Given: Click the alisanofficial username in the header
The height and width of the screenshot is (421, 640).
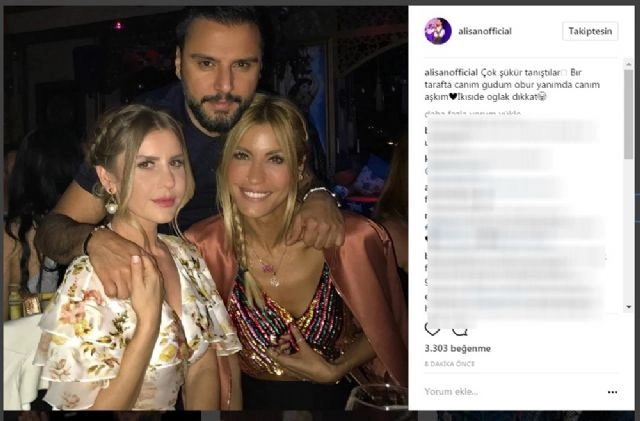Looking at the screenshot, I should coord(483,31).
